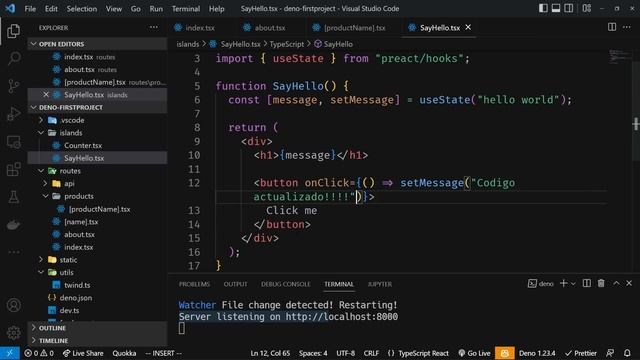
Task: Kill the terminal with trash icon
Action: click(601, 283)
